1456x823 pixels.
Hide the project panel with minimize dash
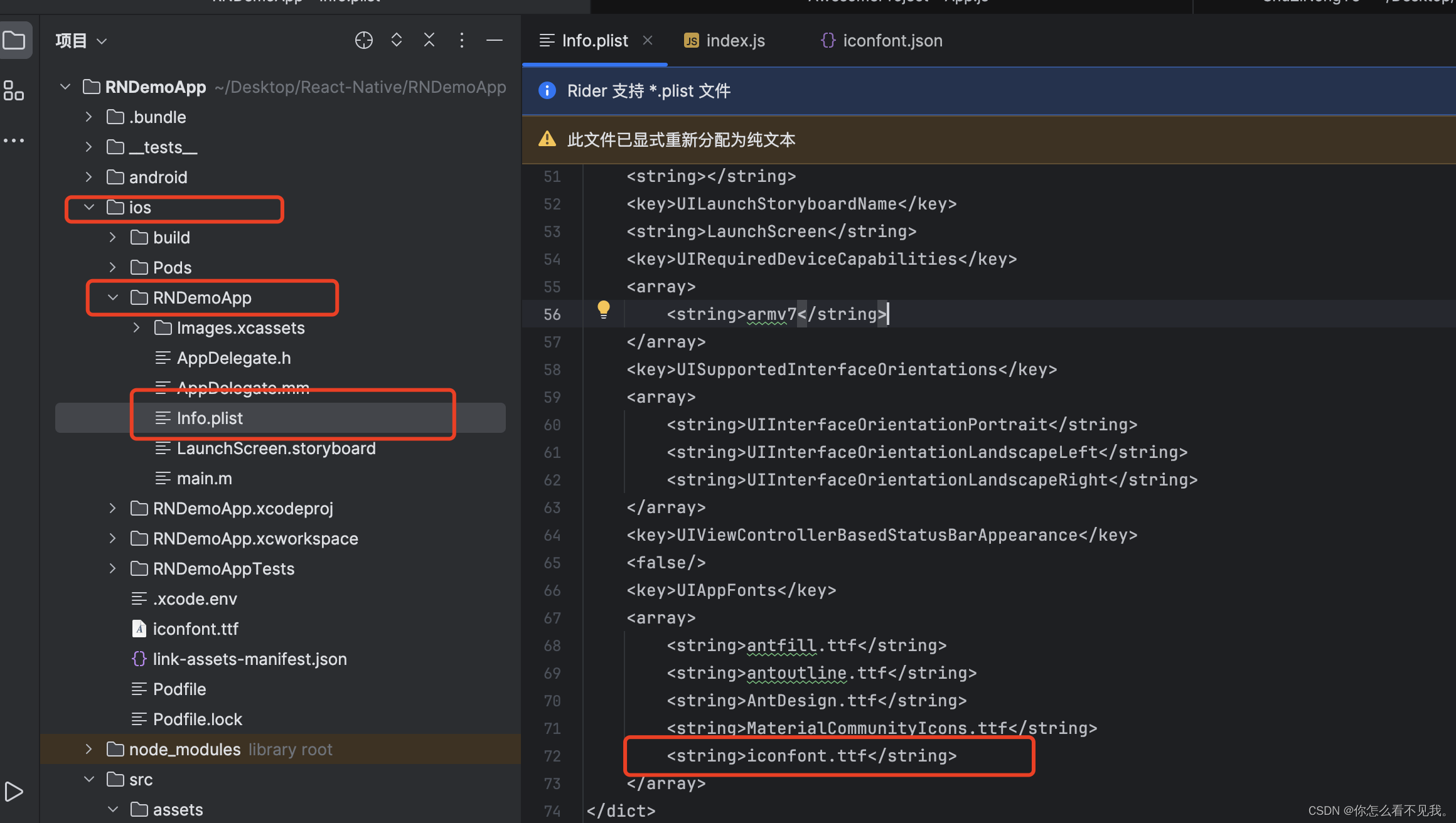pos(495,41)
